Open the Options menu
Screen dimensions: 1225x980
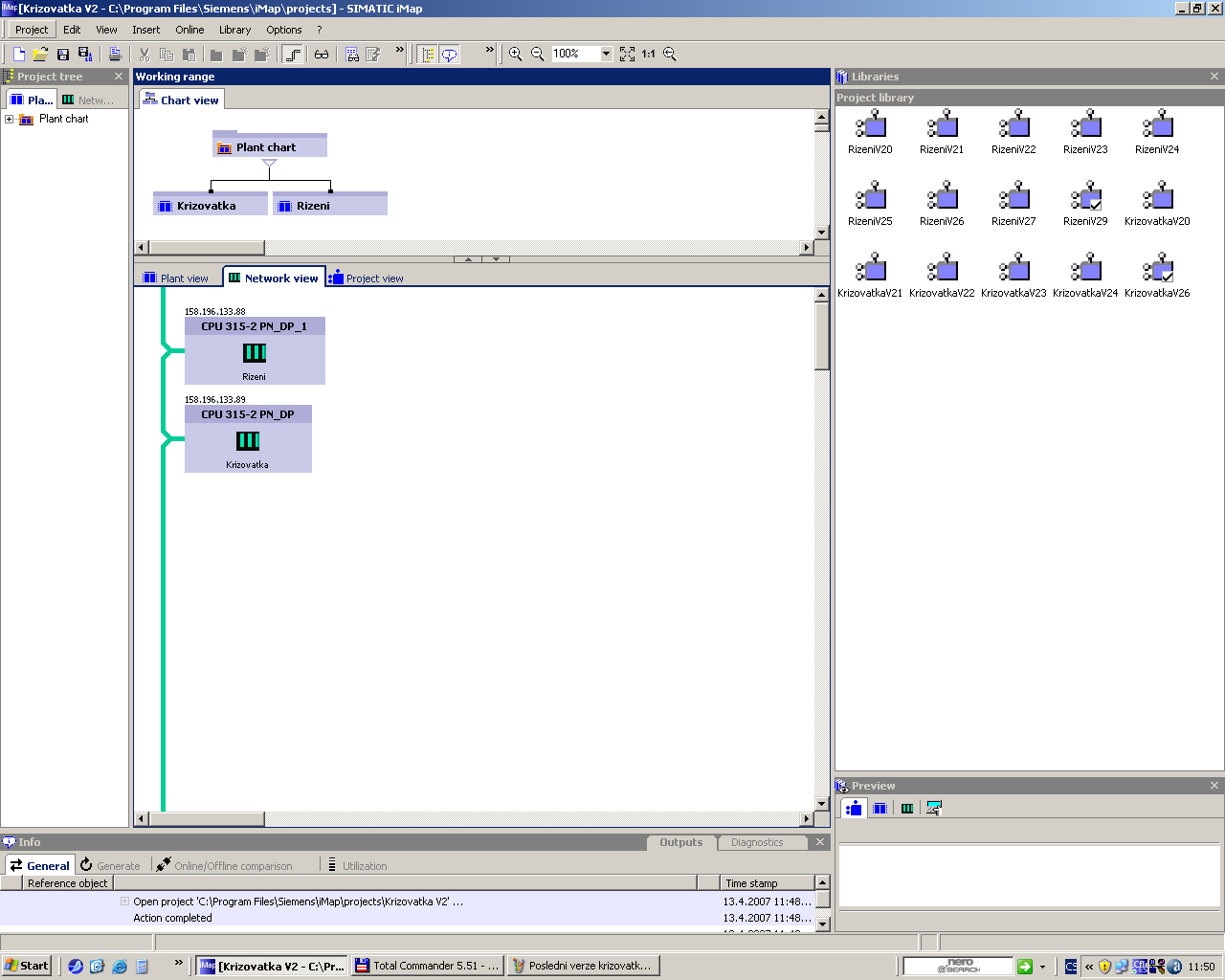click(284, 30)
